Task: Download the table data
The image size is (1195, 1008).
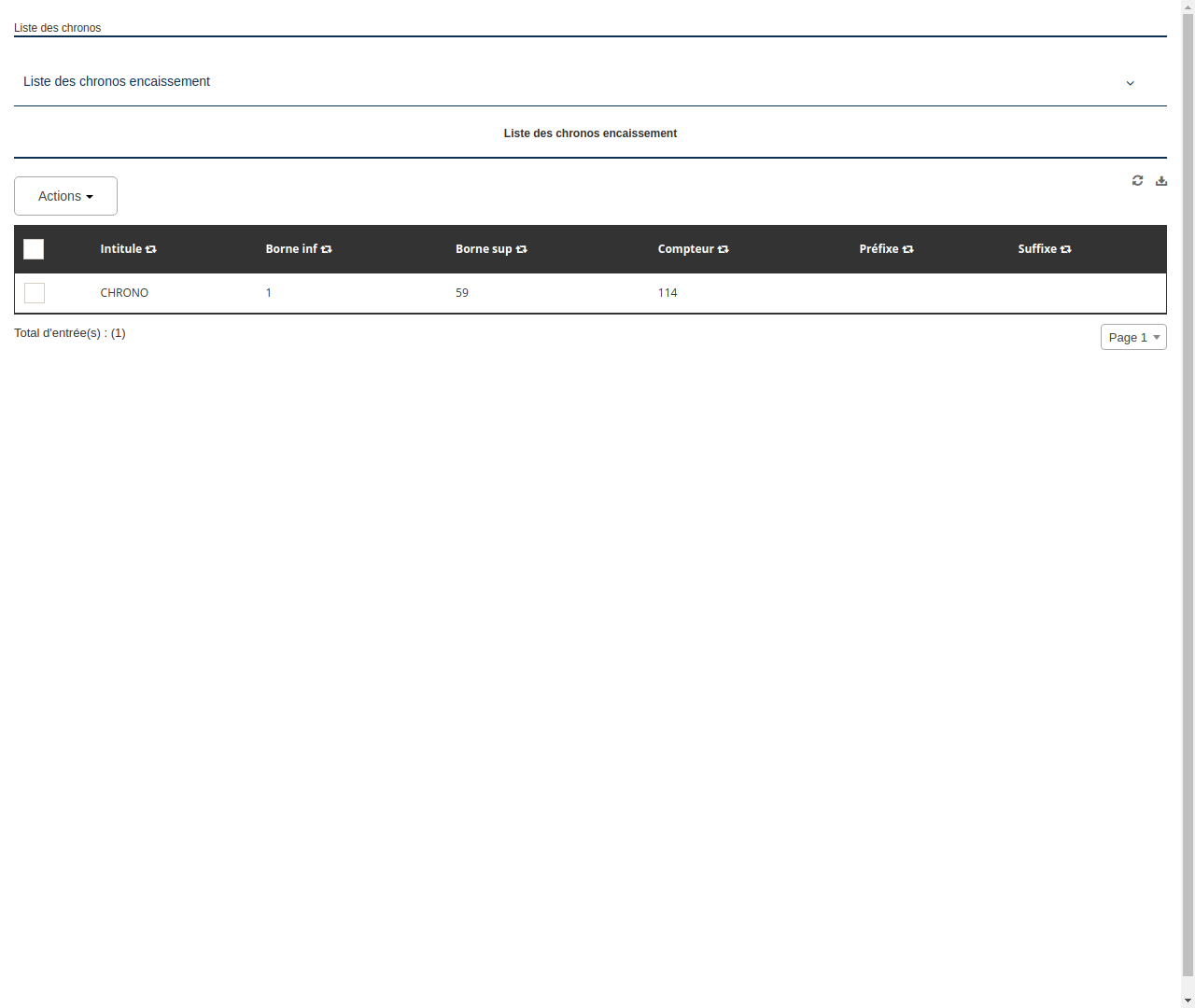Action: 1160,180
